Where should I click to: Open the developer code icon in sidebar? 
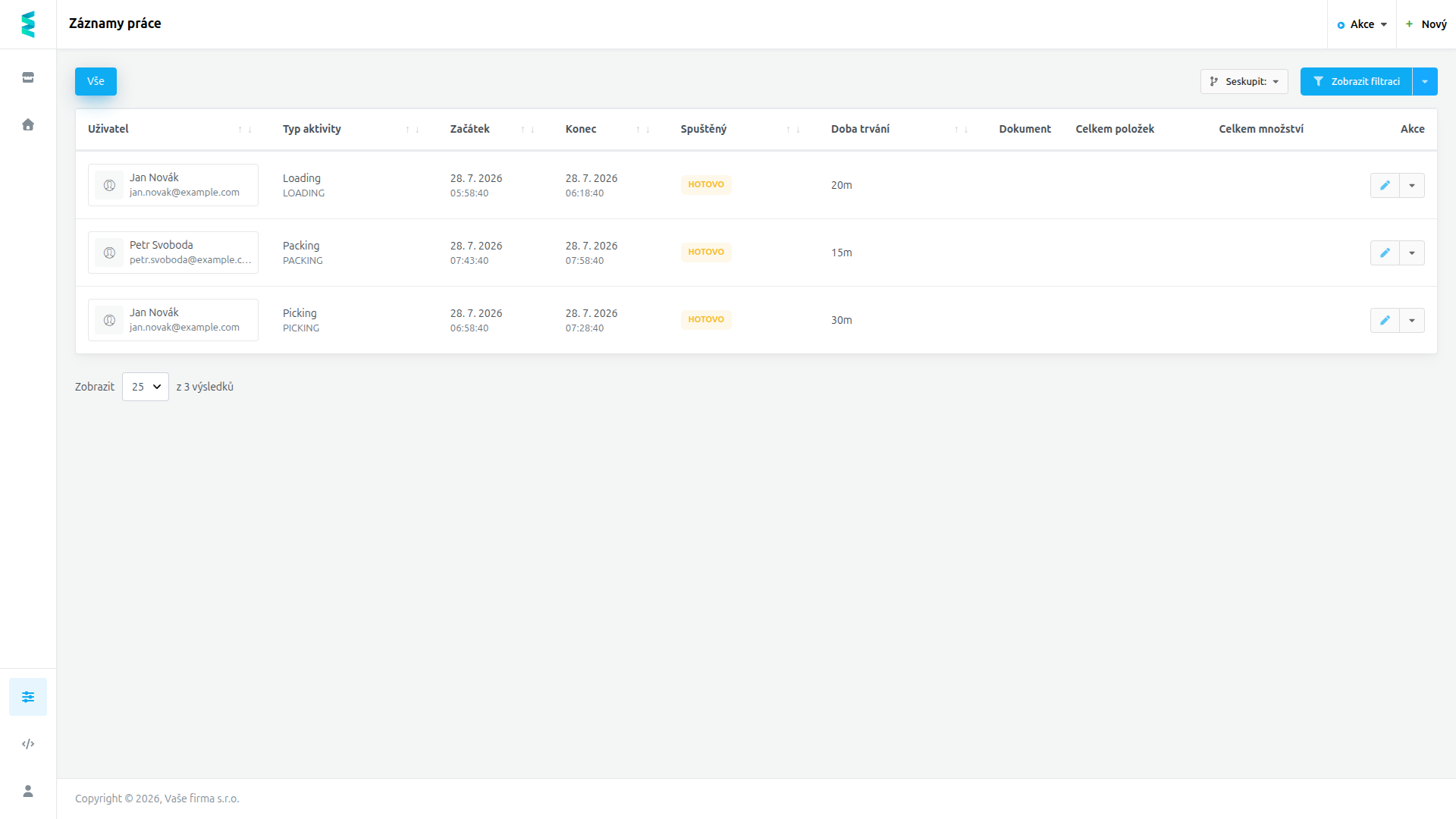tap(28, 744)
